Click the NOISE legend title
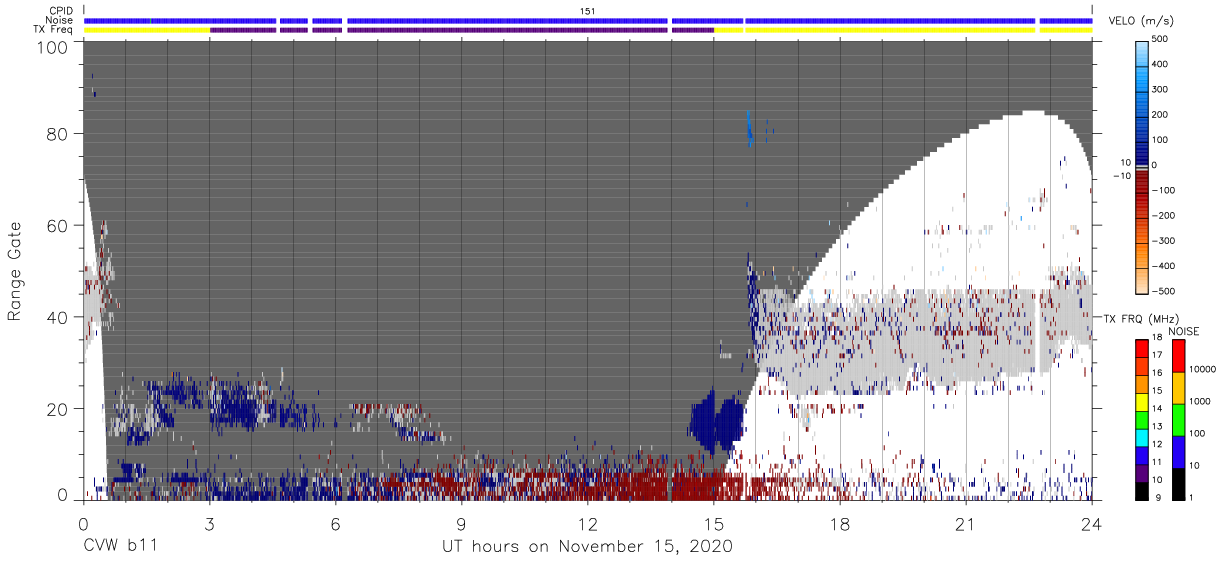The height and width of the screenshot is (567, 1228). pyautogui.click(x=1183, y=331)
